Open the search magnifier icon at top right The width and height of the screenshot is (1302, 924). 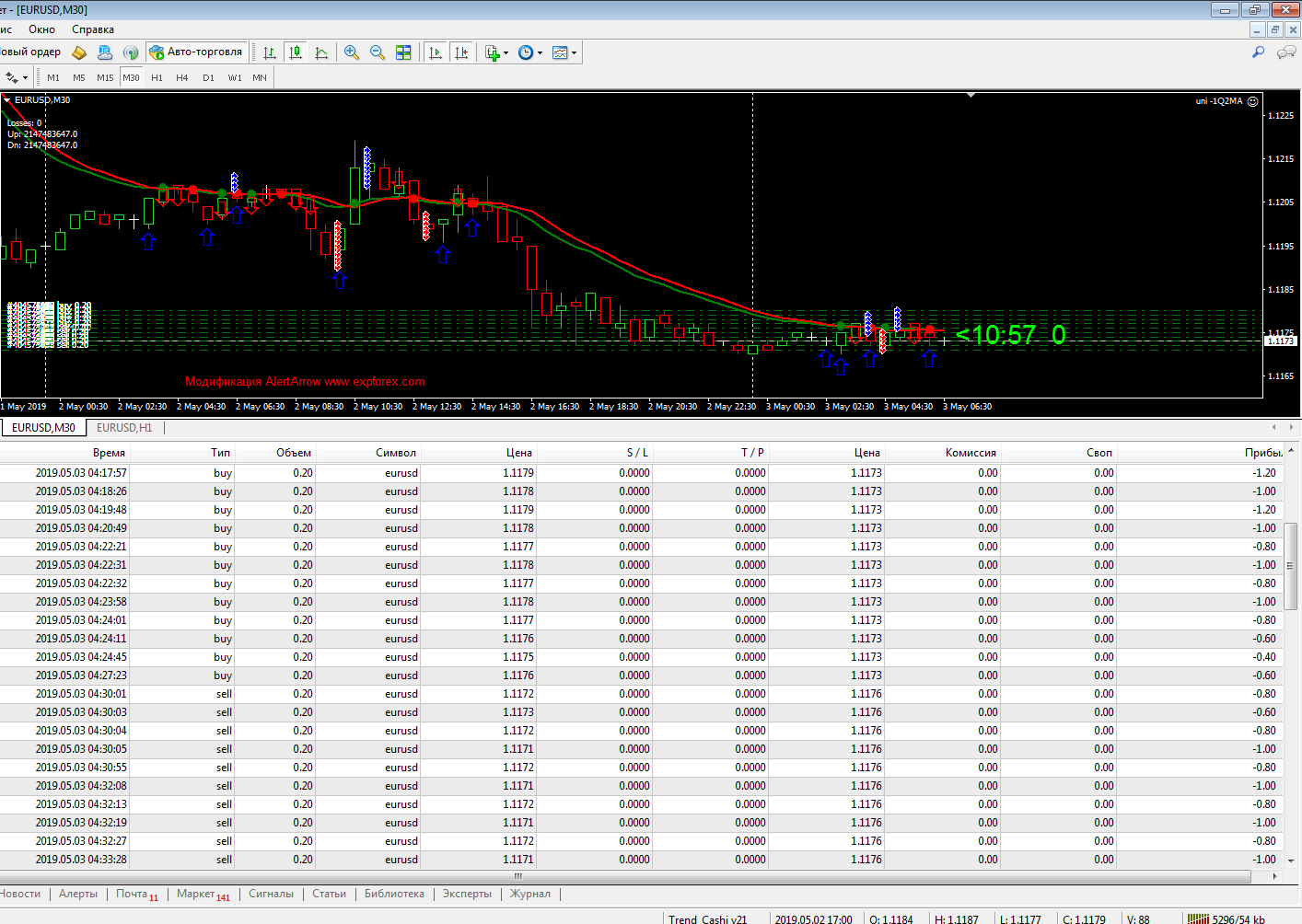pos(1258,52)
